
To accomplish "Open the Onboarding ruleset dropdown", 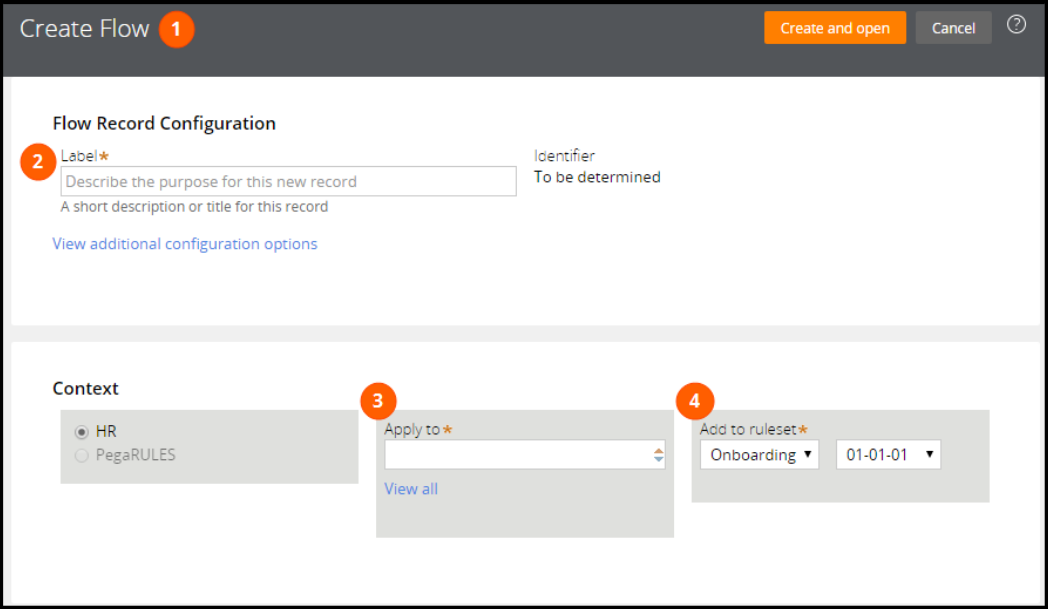I will pos(759,455).
